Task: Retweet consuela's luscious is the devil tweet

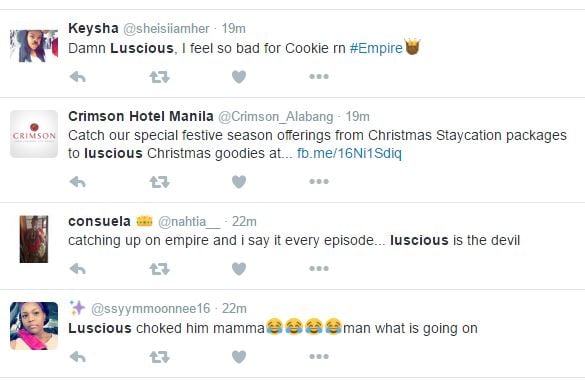Action: click(159, 269)
